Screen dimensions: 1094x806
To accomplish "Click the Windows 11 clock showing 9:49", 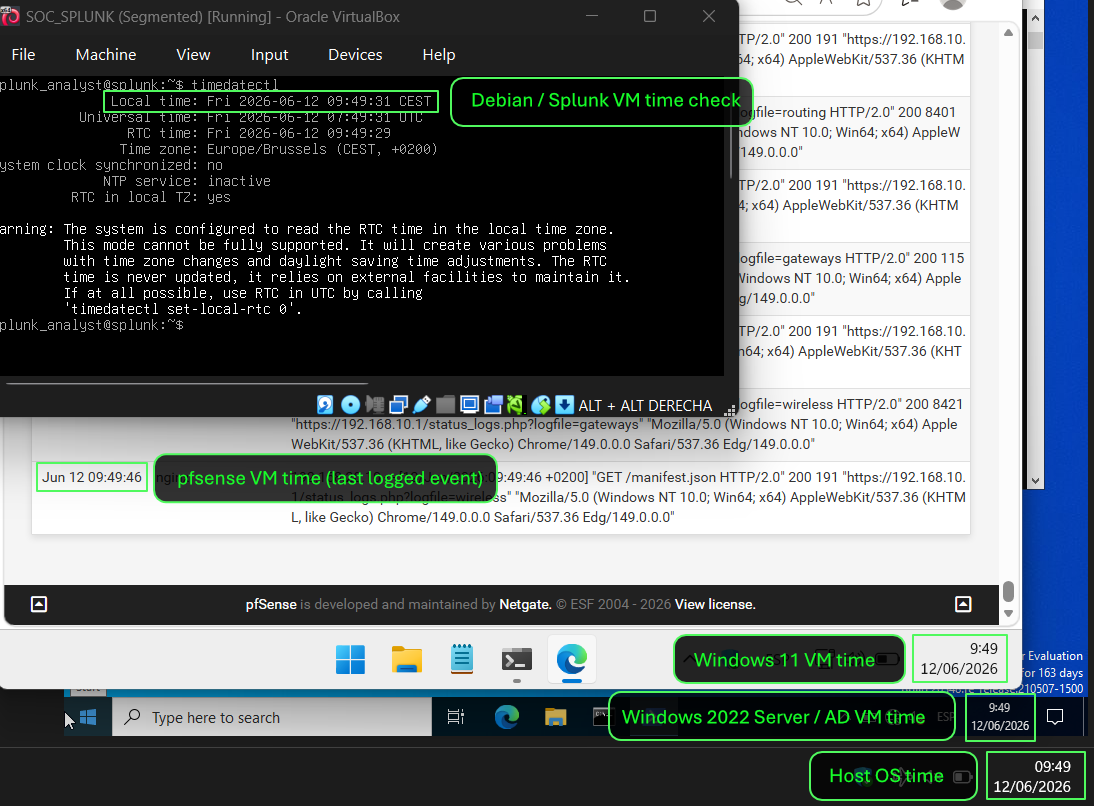I will (959, 659).
